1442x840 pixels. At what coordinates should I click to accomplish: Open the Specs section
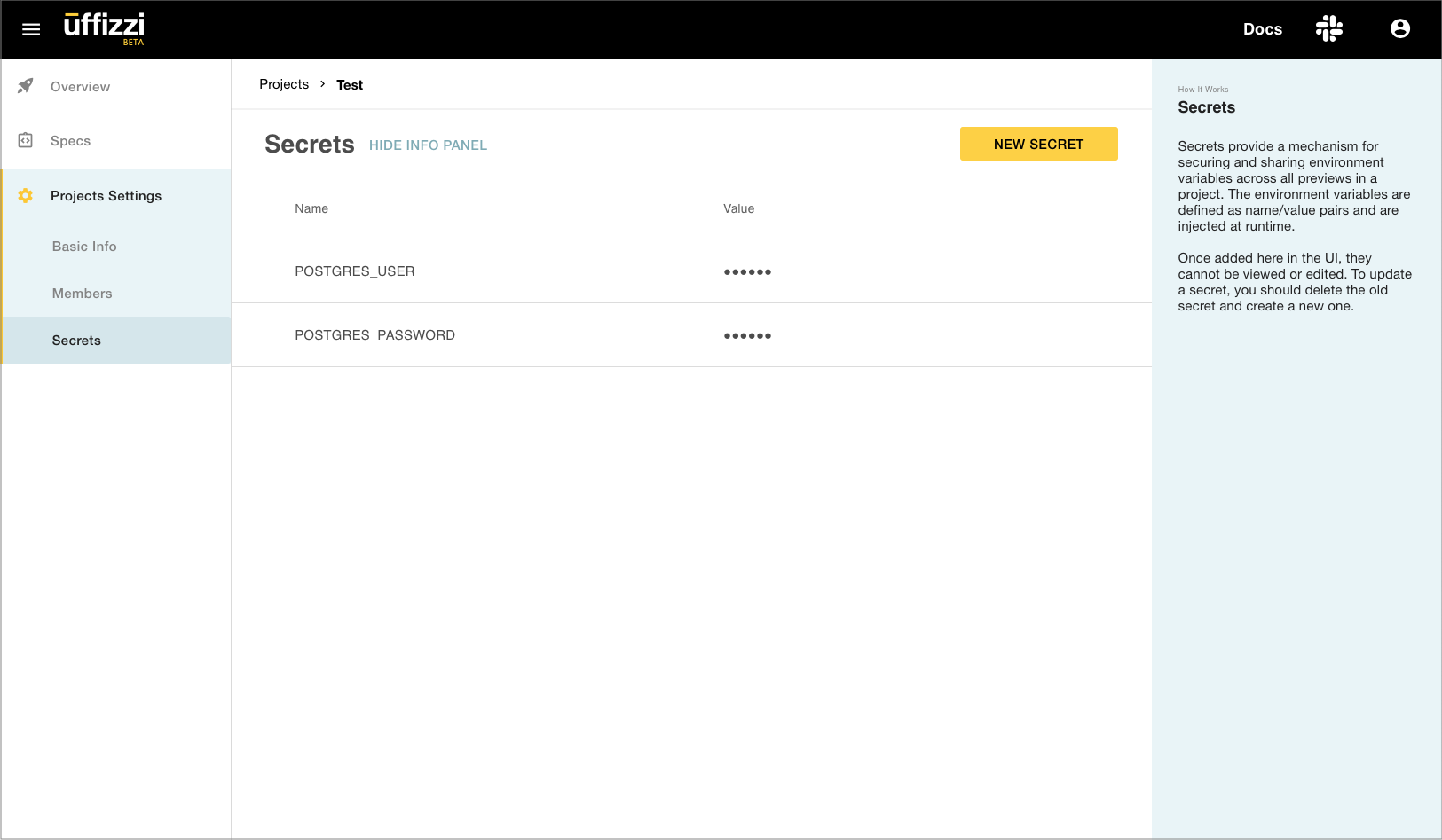[71, 141]
